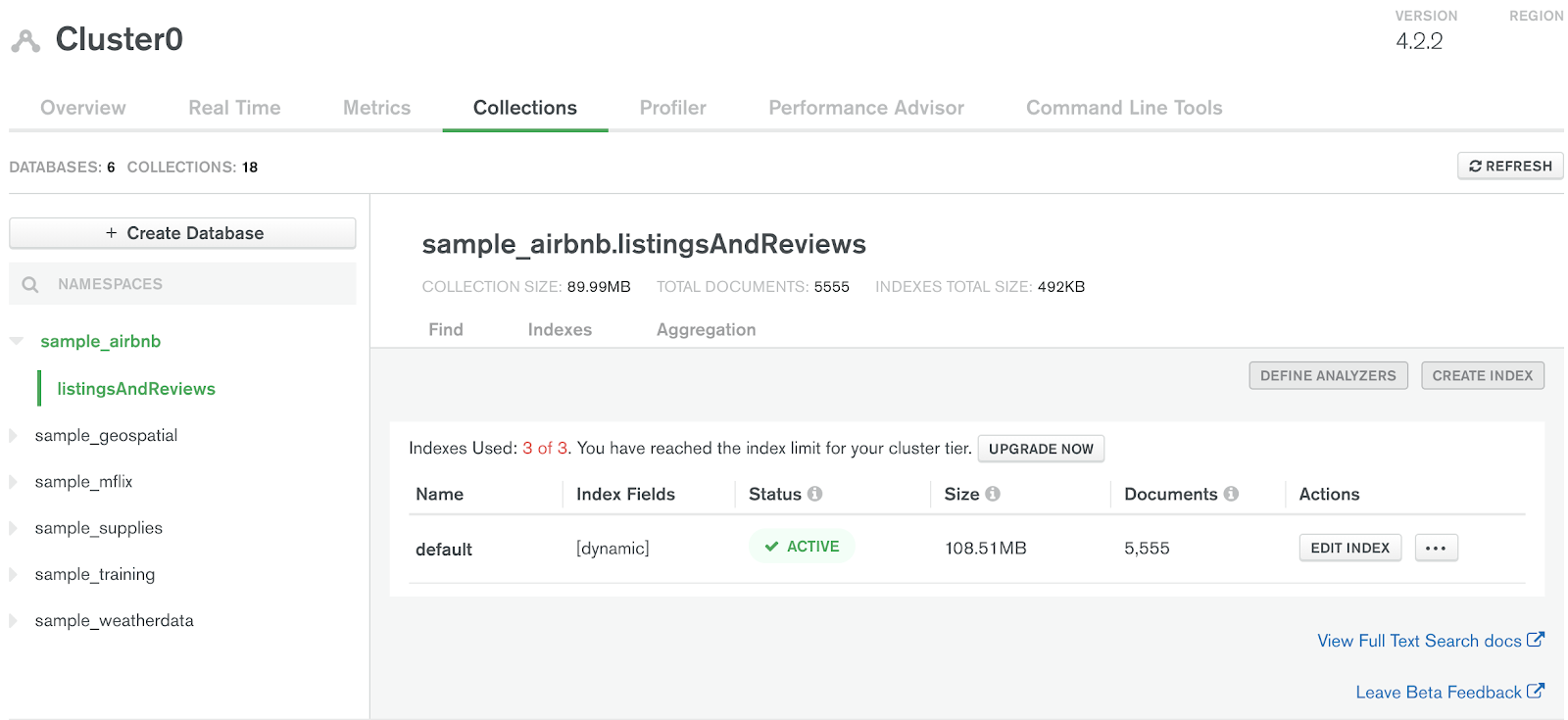Open the Metrics tab

(x=376, y=108)
